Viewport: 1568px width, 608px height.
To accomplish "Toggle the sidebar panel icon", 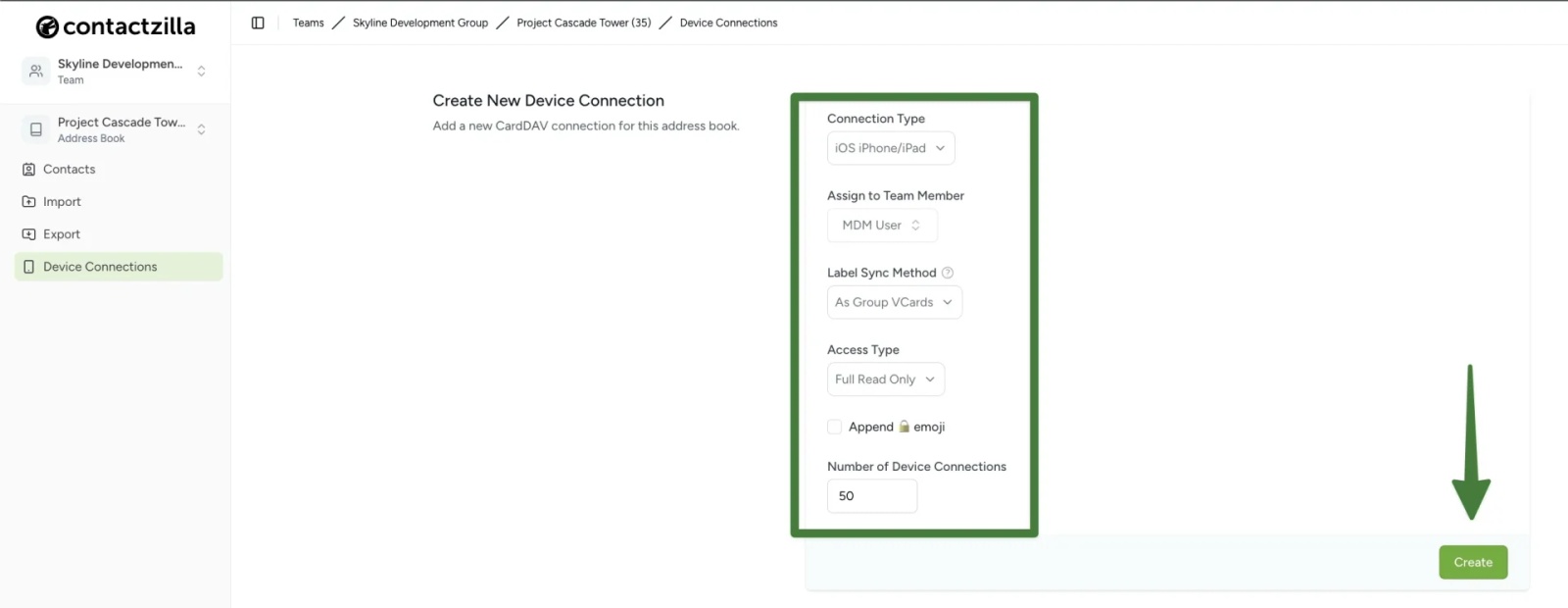I will point(258,23).
